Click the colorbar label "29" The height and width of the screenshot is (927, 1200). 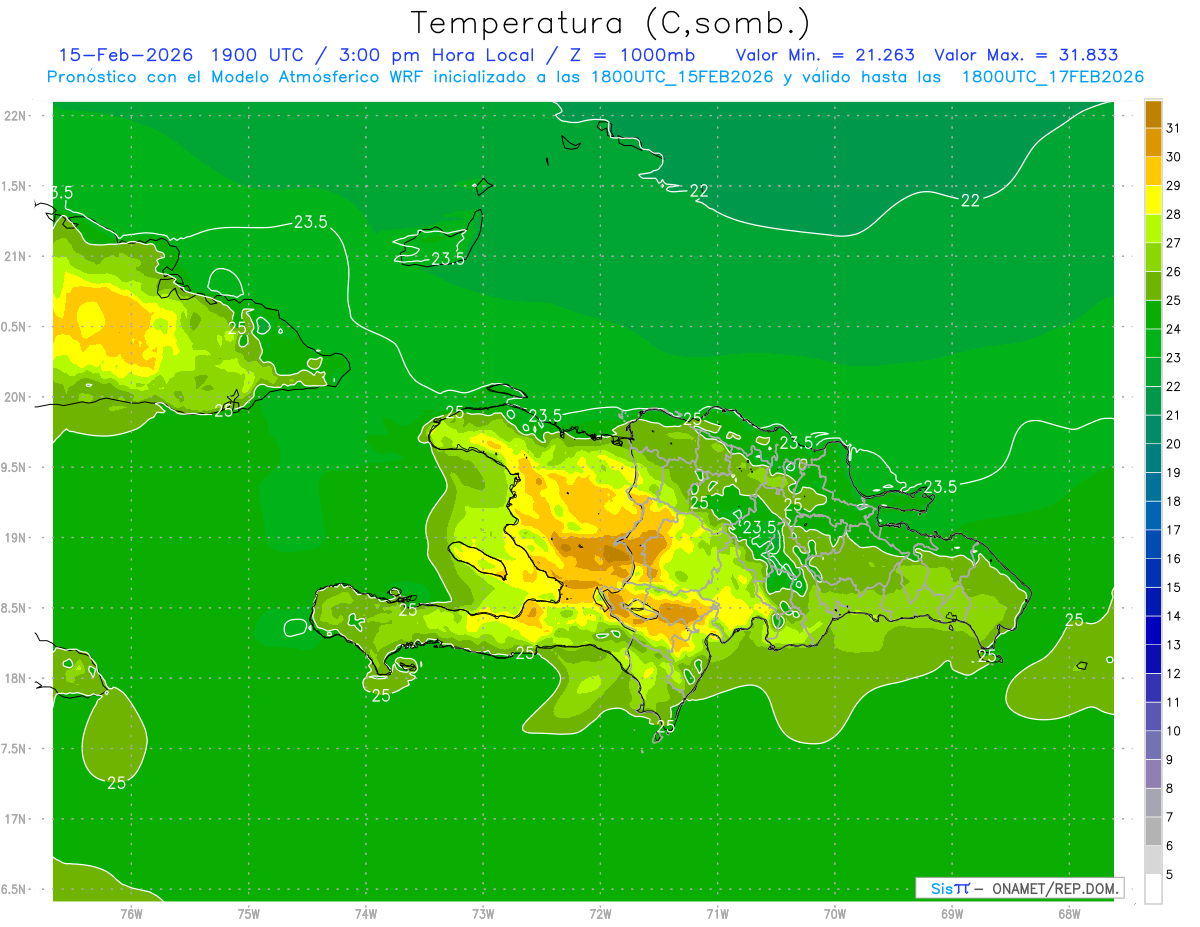[1173, 186]
